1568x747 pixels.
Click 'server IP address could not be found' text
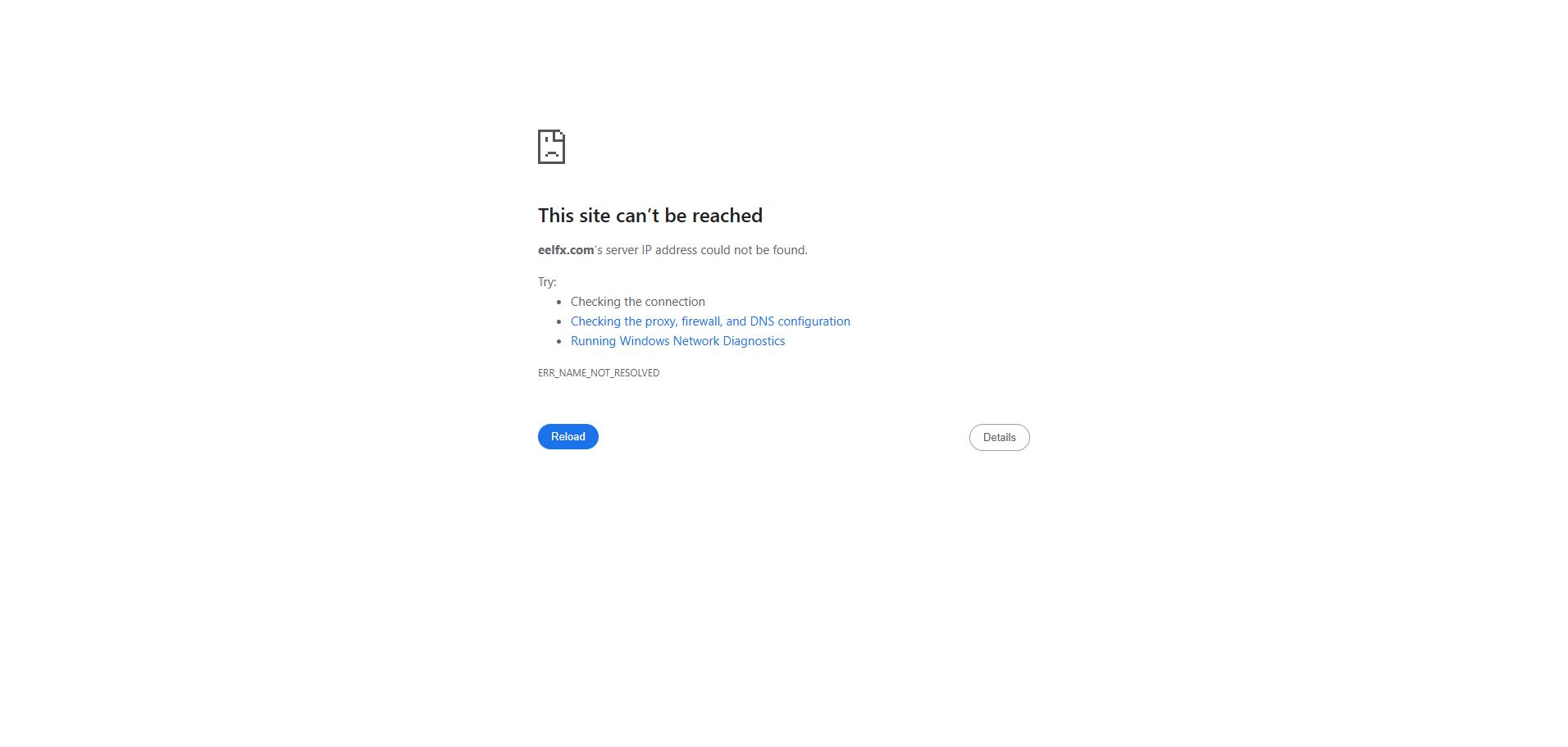pos(706,250)
